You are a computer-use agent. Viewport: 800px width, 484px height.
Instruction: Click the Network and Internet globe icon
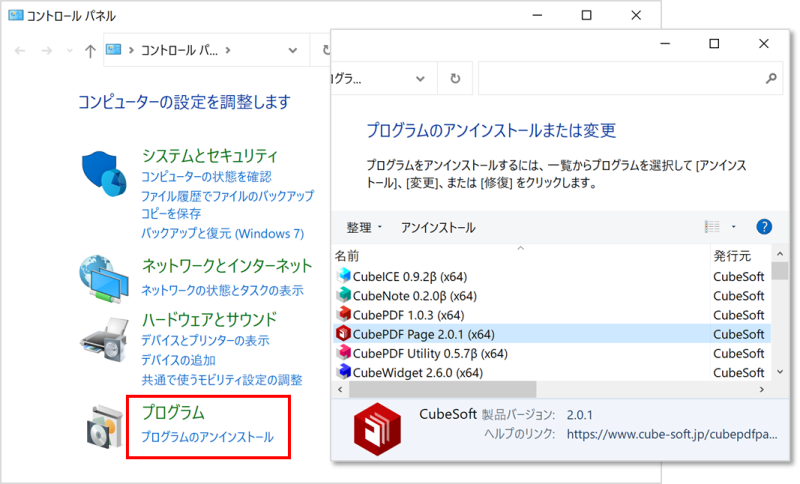[x=104, y=279]
